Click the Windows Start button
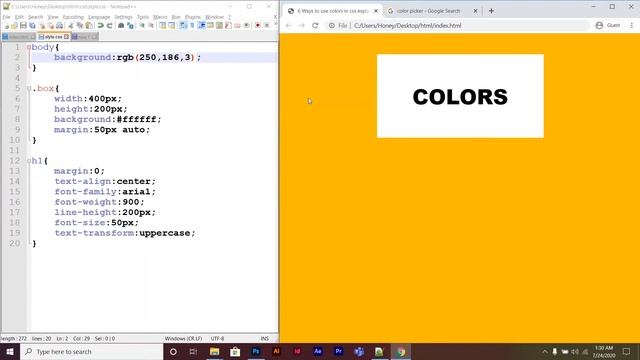640x360 pixels. pyautogui.click(x=10, y=351)
